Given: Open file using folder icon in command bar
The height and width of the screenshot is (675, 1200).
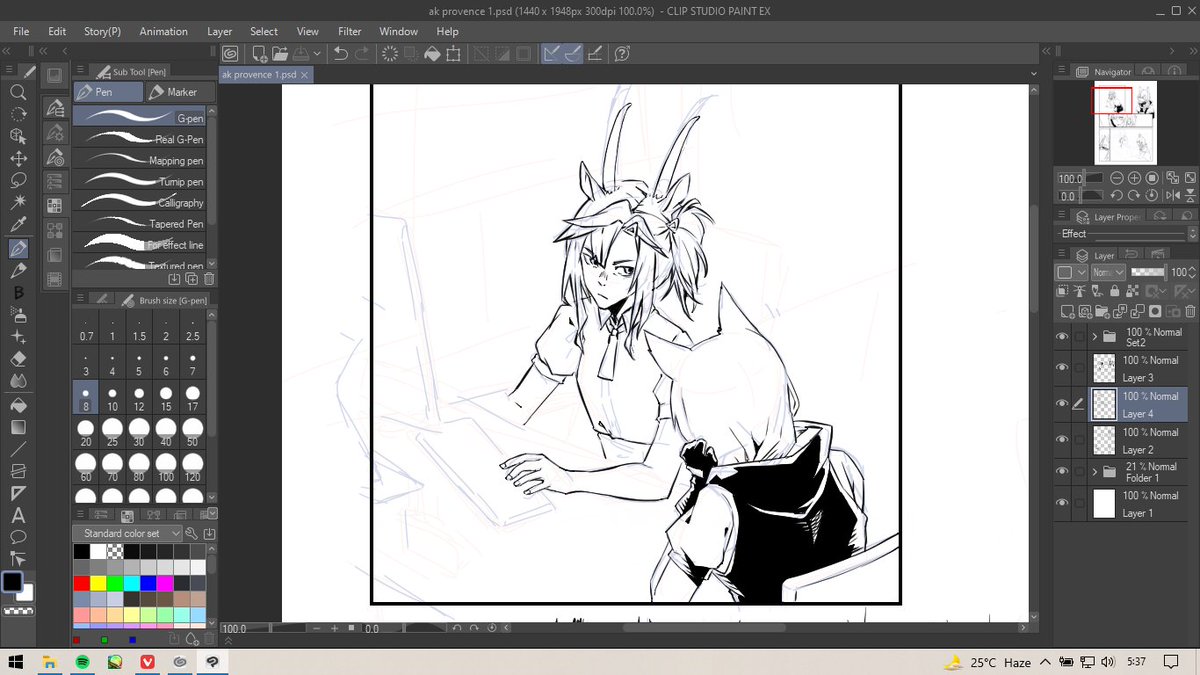Looking at the screenshot, I should point(279,54).
